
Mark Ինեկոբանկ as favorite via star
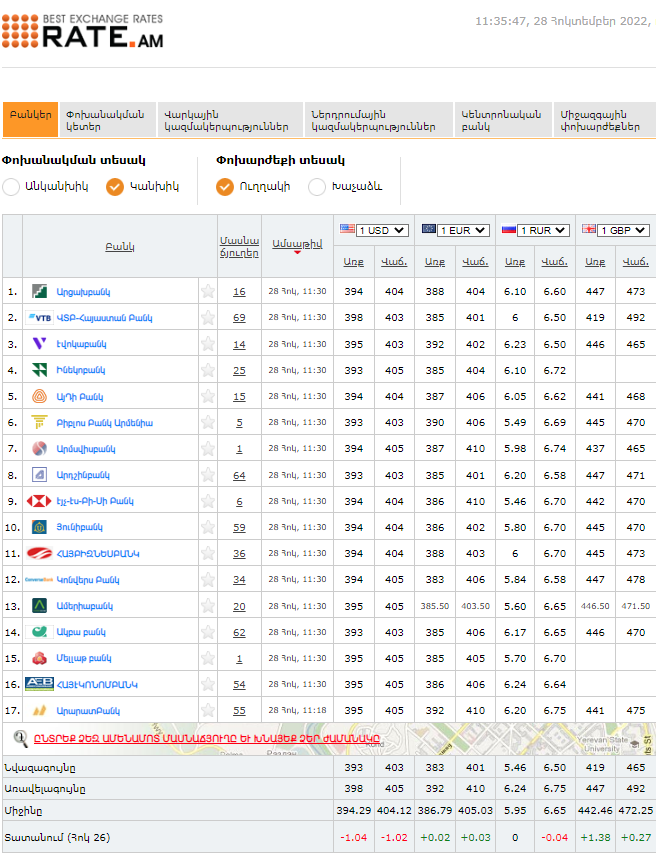coord(208,370)
